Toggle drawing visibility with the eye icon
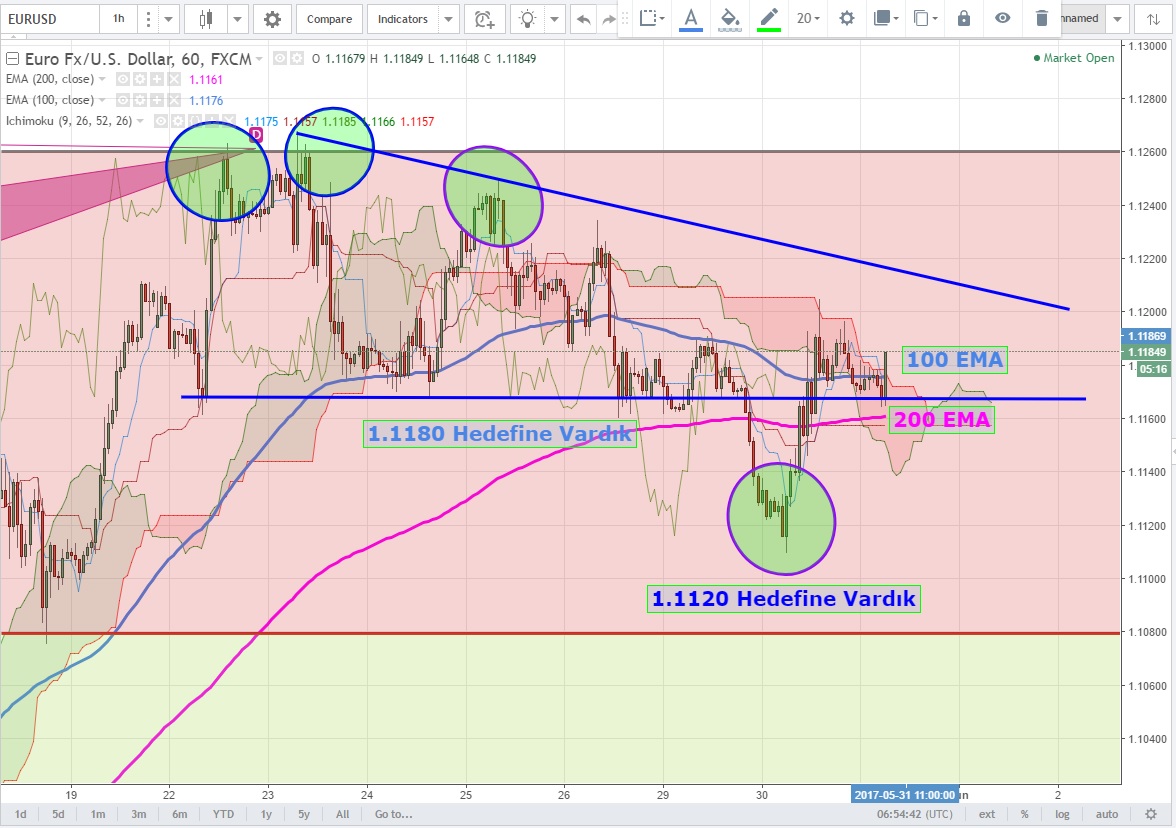 coord(1003,18)
